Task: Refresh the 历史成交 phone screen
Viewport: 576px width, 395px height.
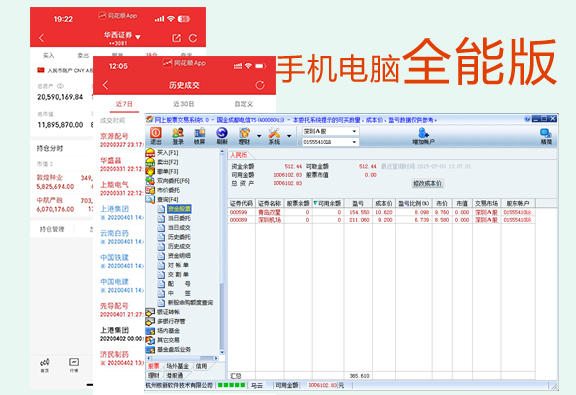Action: click(x=260, y=85)
